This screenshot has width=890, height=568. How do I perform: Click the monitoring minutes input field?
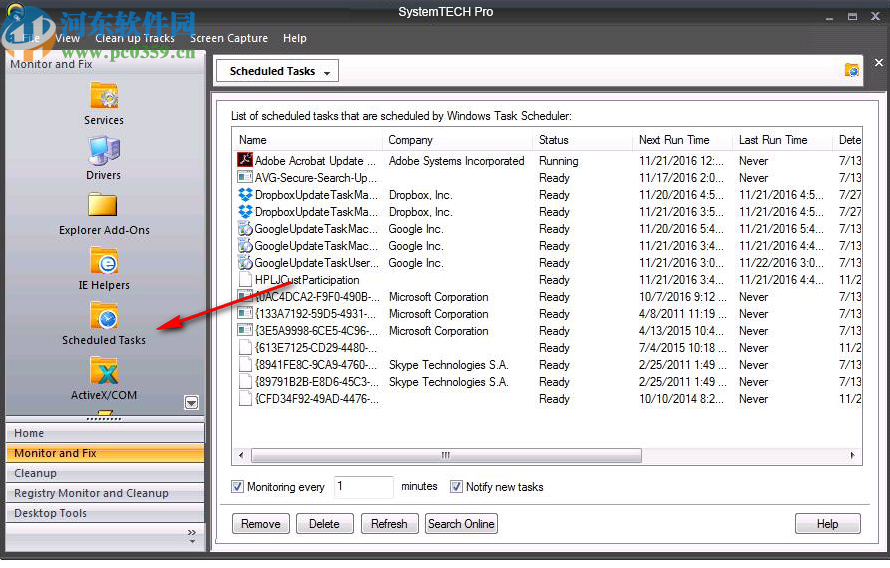pos(363,487)
